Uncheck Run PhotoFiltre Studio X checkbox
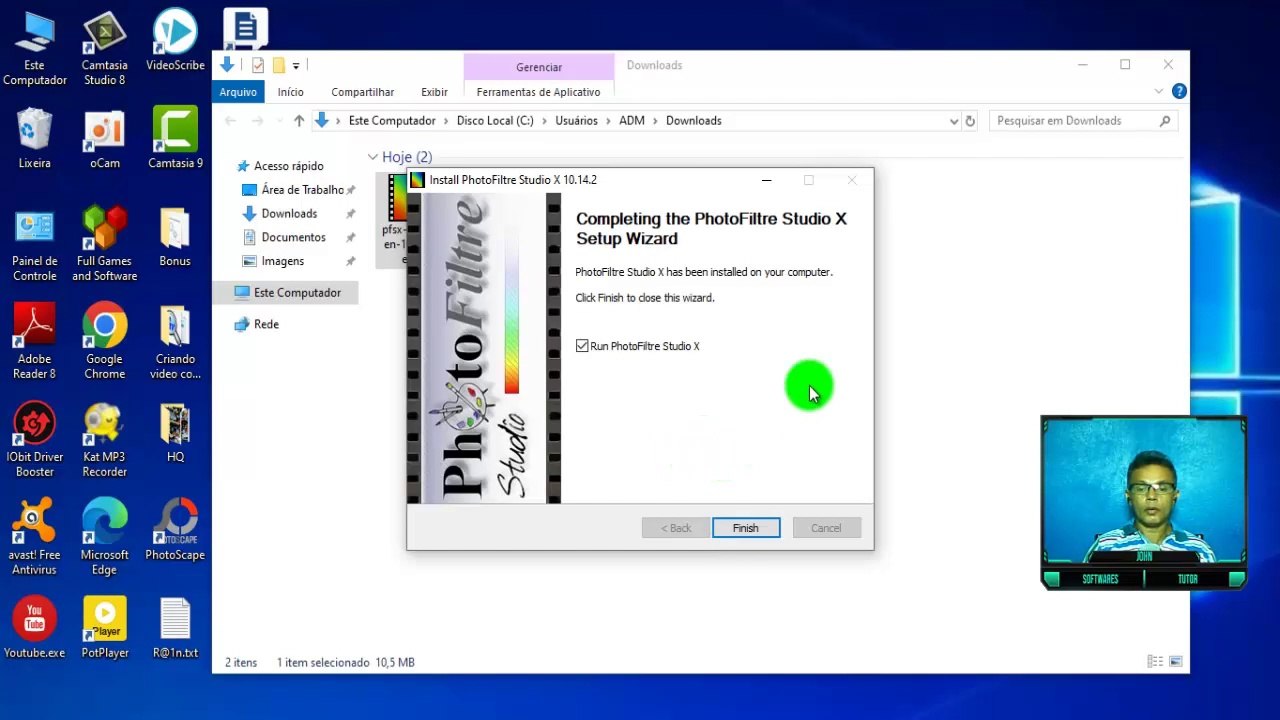 tap(582, 346)
